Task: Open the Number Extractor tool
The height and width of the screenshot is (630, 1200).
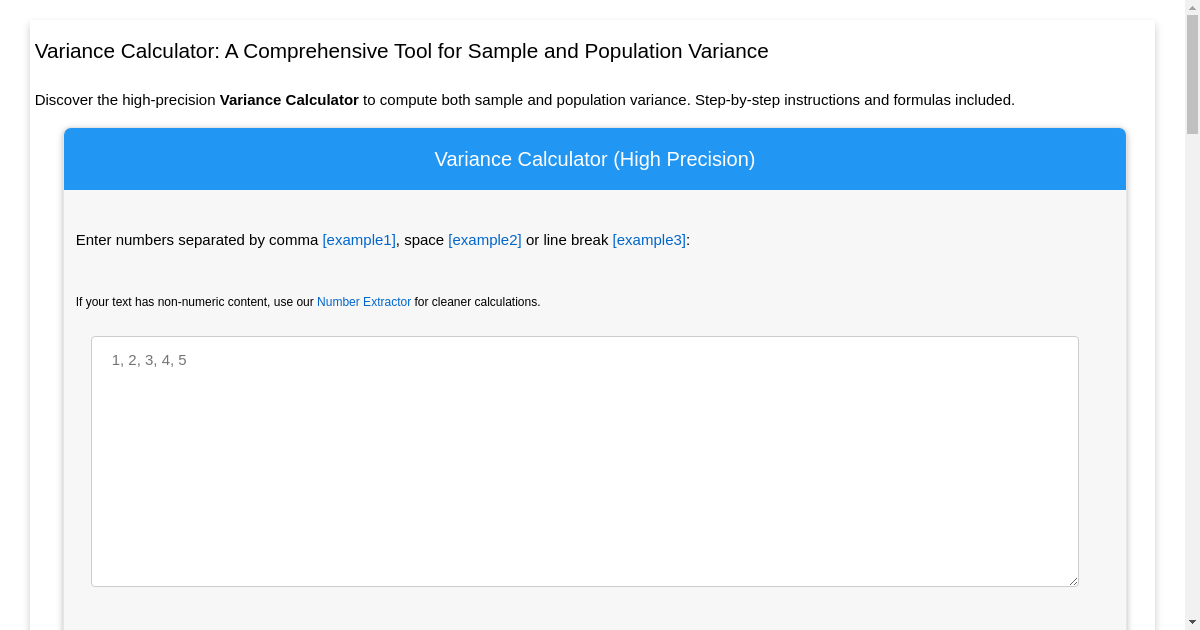Action: tap(364, 302)
